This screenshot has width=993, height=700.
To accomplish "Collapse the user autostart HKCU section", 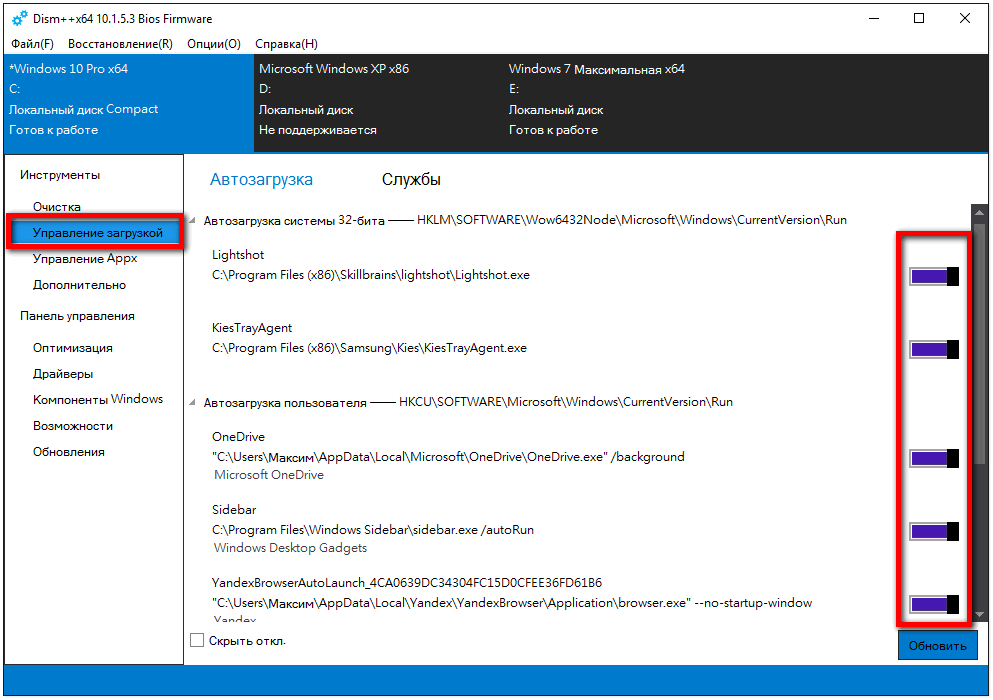I will (193, 403).
